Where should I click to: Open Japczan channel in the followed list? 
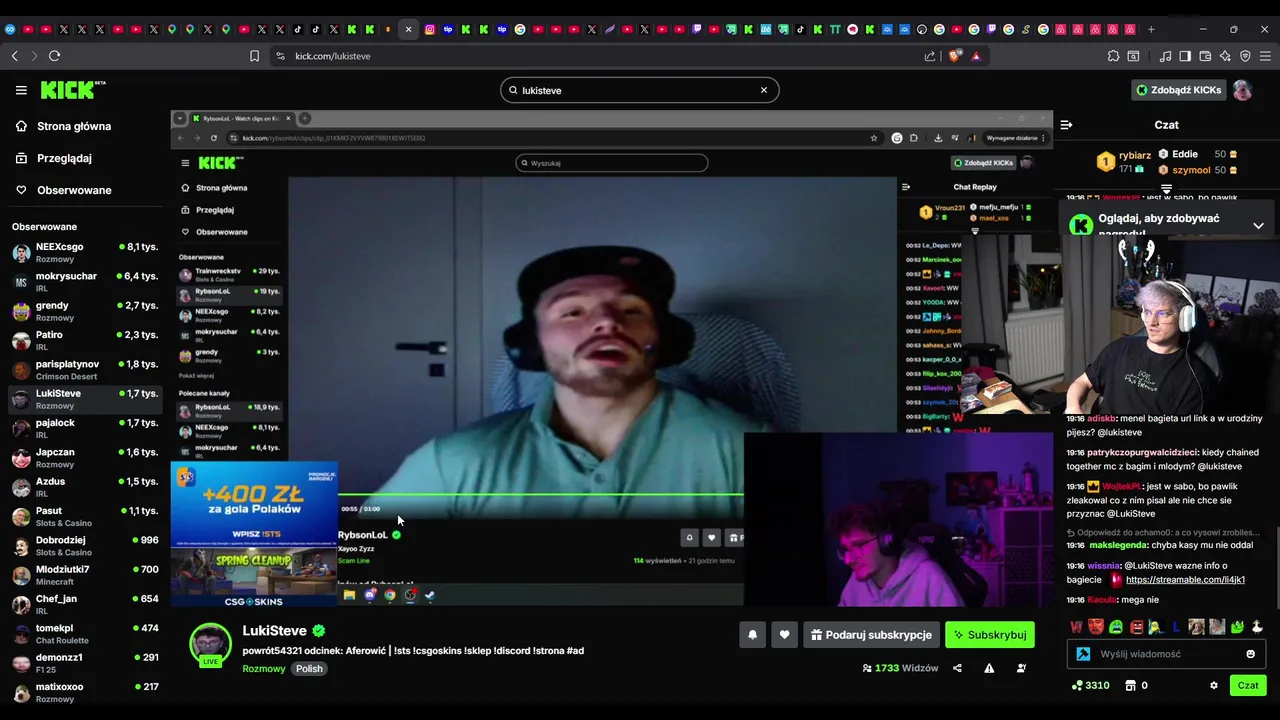(x=85, y=458)
